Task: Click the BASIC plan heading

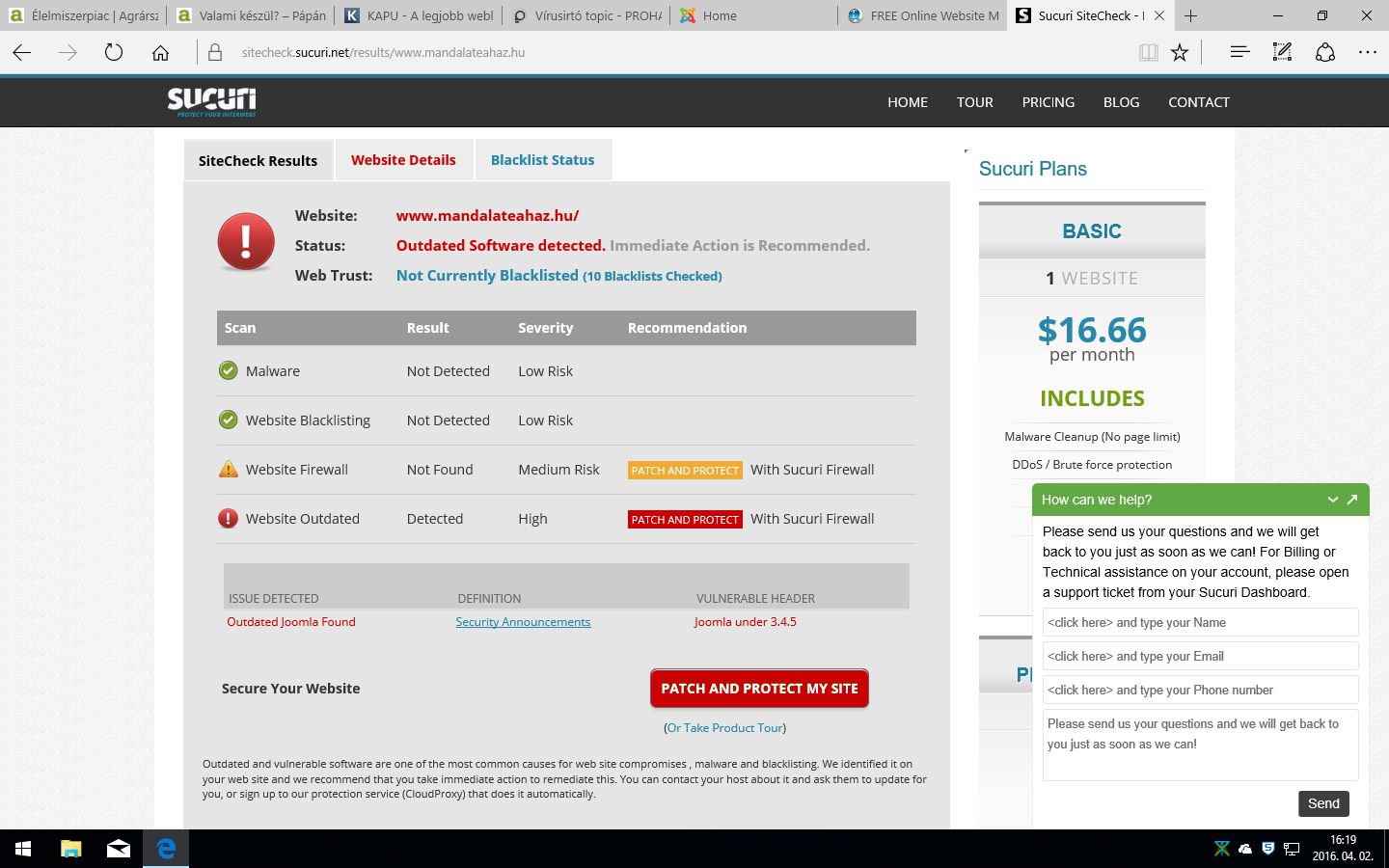Action: coord(1092,231)
